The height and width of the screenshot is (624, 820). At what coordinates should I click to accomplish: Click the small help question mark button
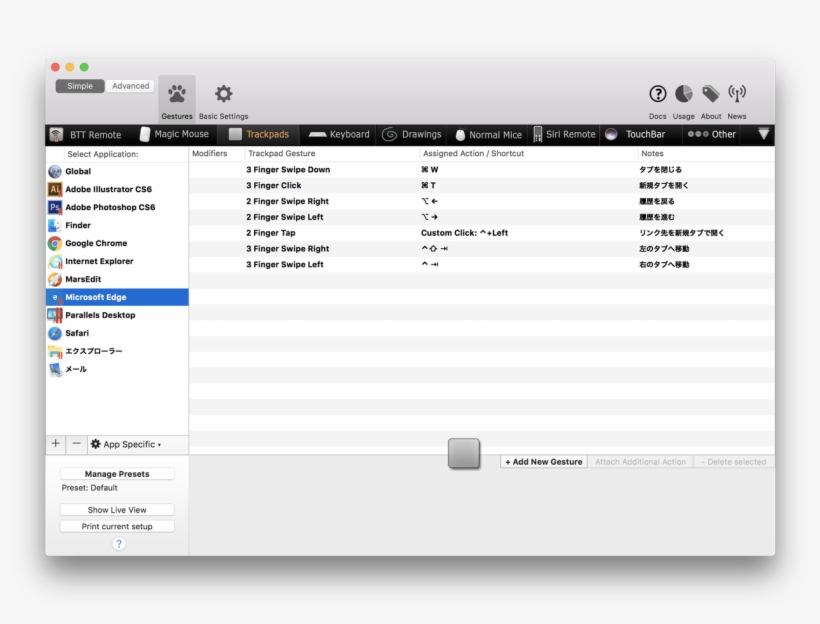119,544
